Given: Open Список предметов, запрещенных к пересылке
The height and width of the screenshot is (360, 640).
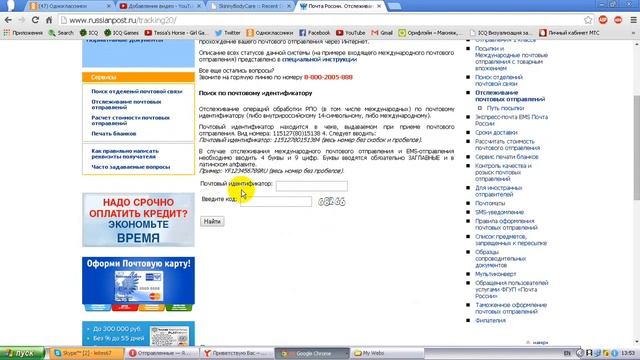Looking at the screenshot, I should tap(511, 240).
